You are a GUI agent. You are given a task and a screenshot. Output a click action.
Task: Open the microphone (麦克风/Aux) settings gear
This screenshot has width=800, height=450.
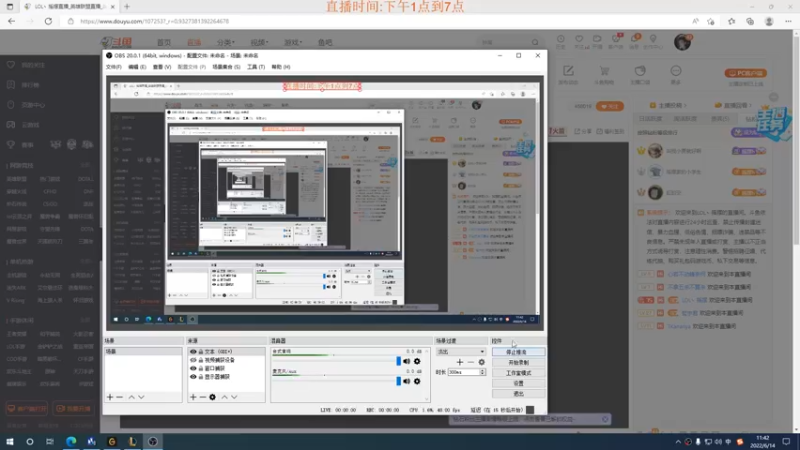417,381
